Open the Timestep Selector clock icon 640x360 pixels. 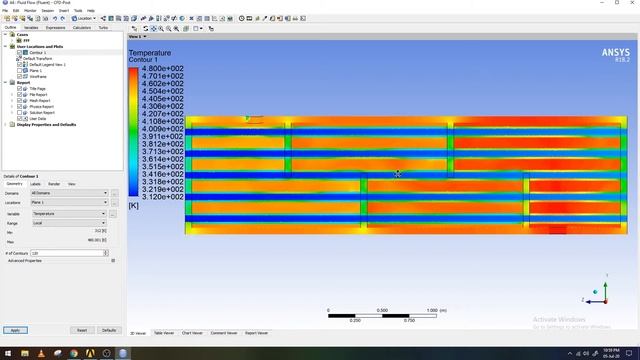pyautogui.click(x=242, y=18)
